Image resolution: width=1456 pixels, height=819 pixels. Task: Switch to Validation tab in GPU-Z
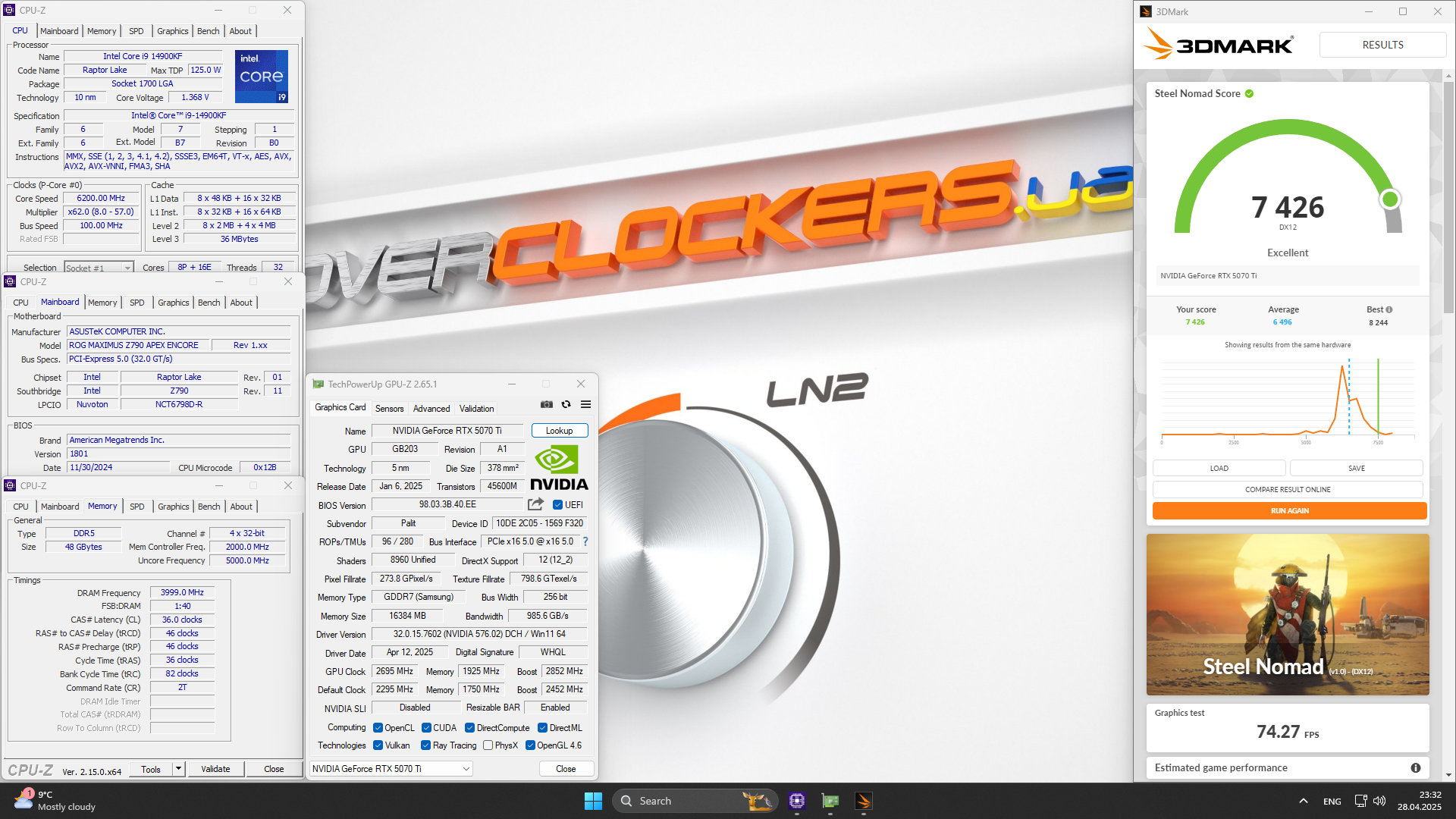pyautogui.click(x=476, y=409)
